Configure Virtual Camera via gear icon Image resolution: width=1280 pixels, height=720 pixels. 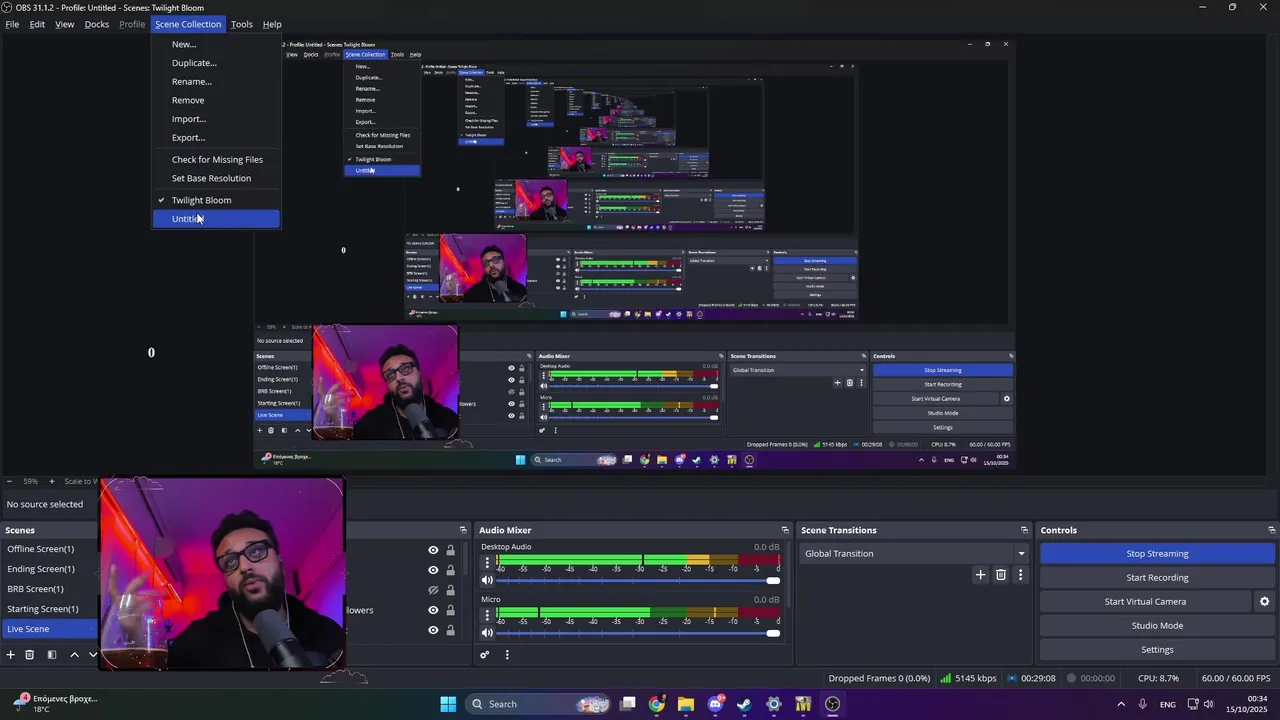pyautogui.click(x=1264, y=602)
